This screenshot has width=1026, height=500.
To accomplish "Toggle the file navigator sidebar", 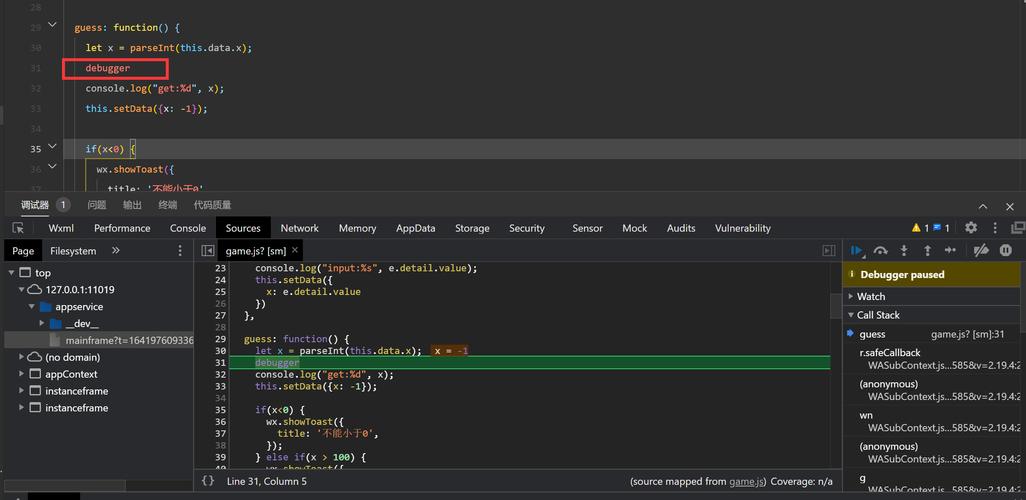I will 207,251.
